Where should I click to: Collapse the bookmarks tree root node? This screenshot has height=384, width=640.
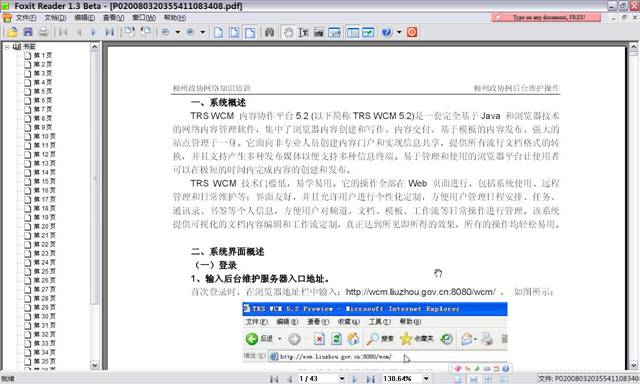click(7, 47)
